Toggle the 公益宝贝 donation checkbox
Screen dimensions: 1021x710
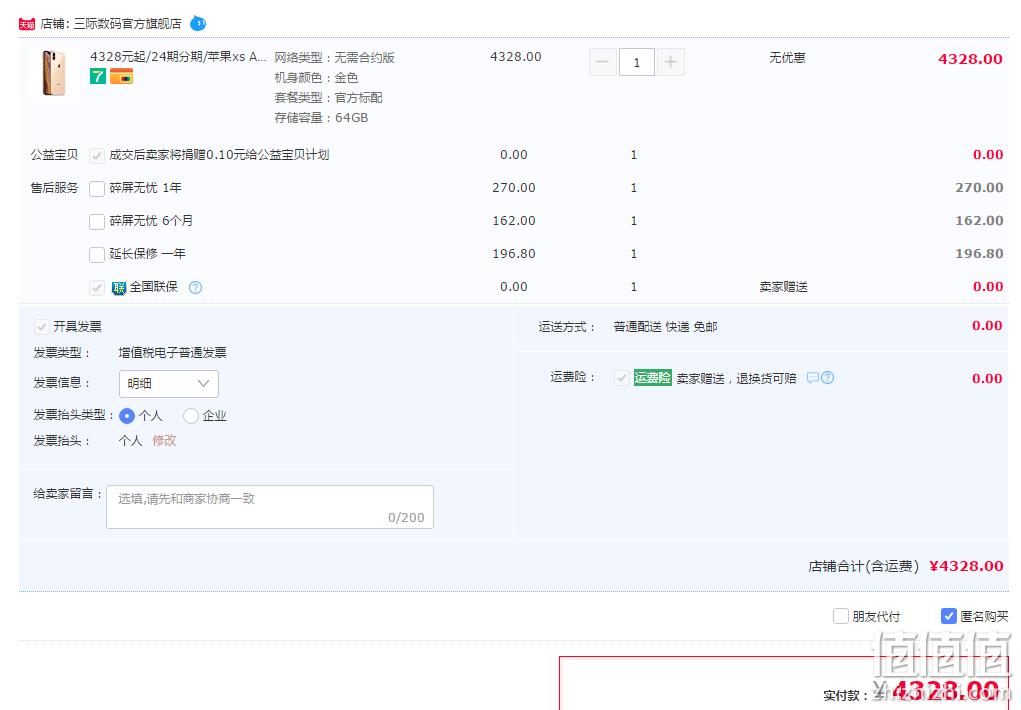click(x=97, y=156)
